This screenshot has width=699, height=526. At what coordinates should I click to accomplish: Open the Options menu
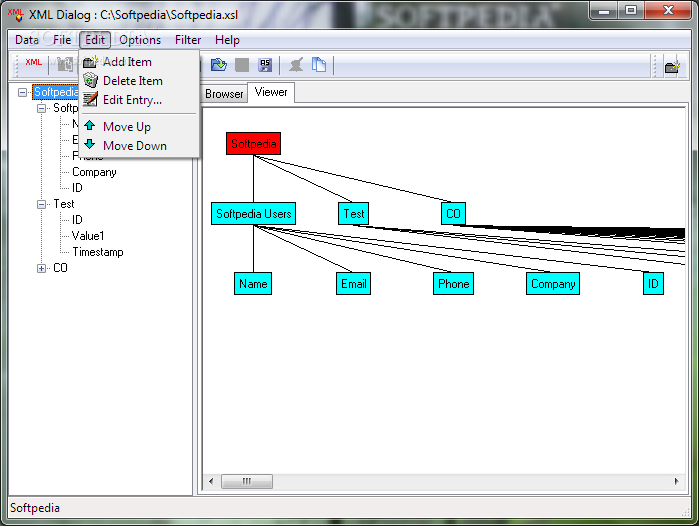pos(140,40)
